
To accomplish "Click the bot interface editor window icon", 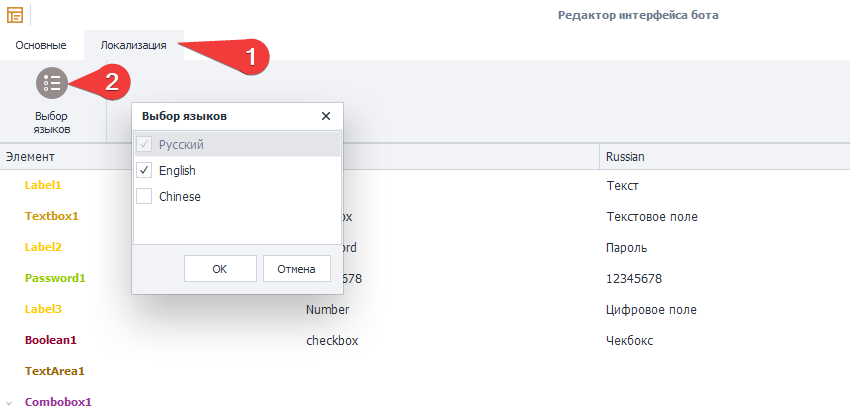I will [x=15, y=15].
